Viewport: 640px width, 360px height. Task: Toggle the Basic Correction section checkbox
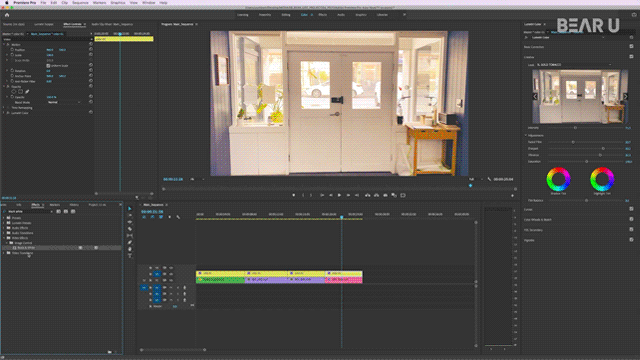631,47
